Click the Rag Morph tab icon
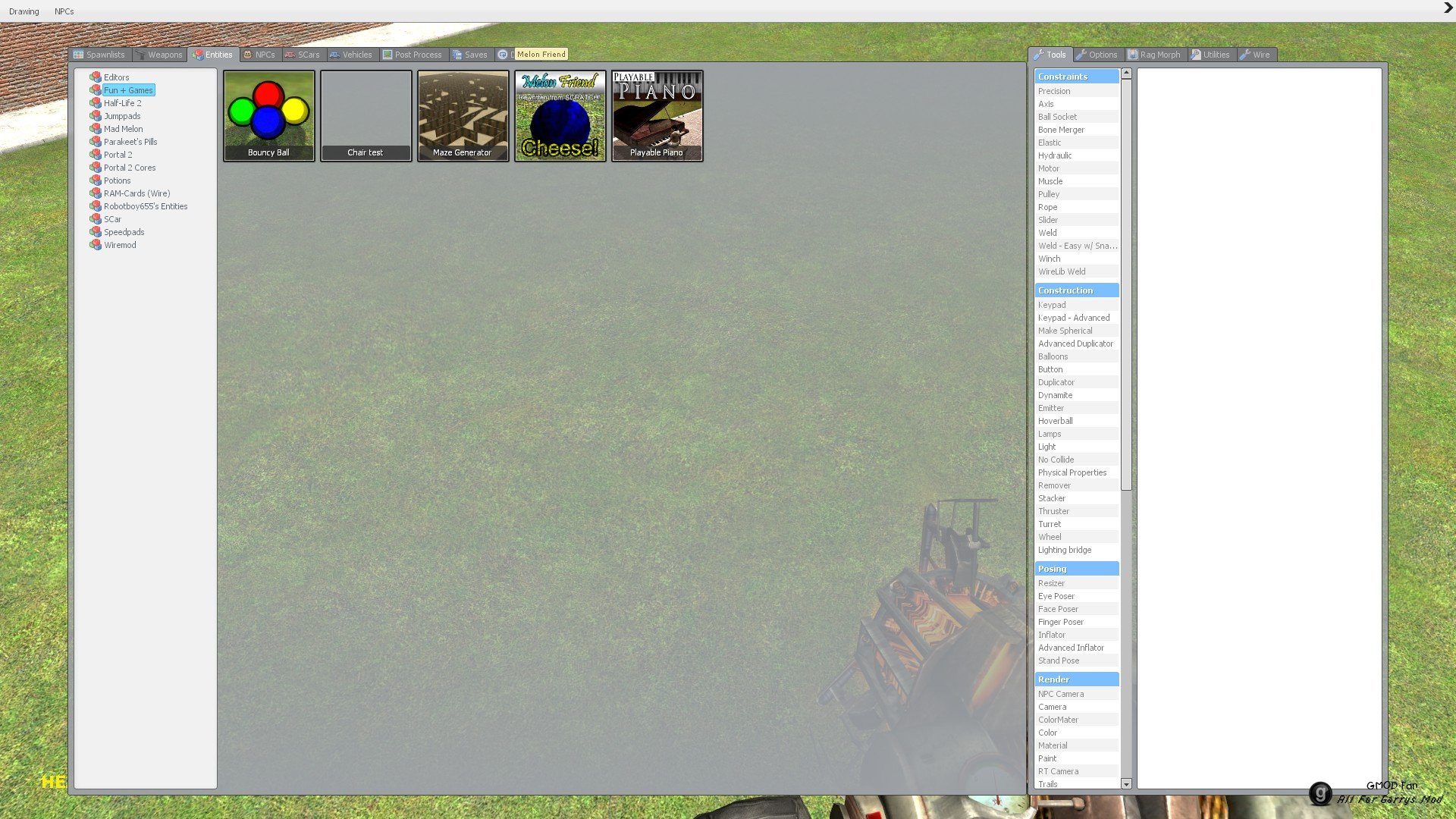 tap(1133, 55)
